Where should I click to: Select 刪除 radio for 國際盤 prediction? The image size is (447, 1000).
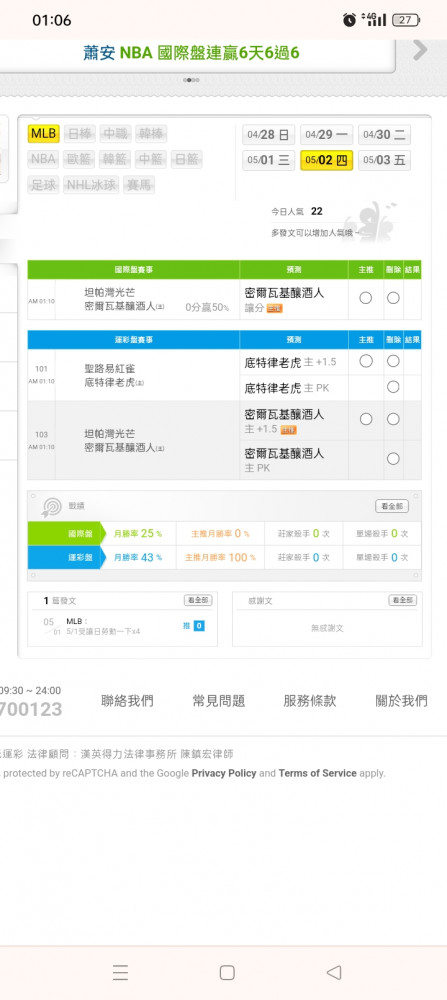pos(393,298)
